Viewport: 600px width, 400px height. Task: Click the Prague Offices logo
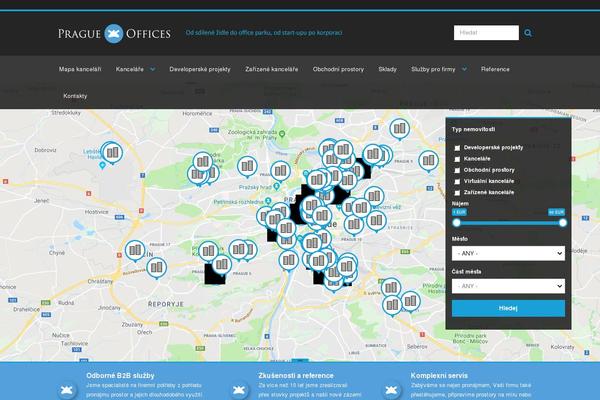point(114,33)
